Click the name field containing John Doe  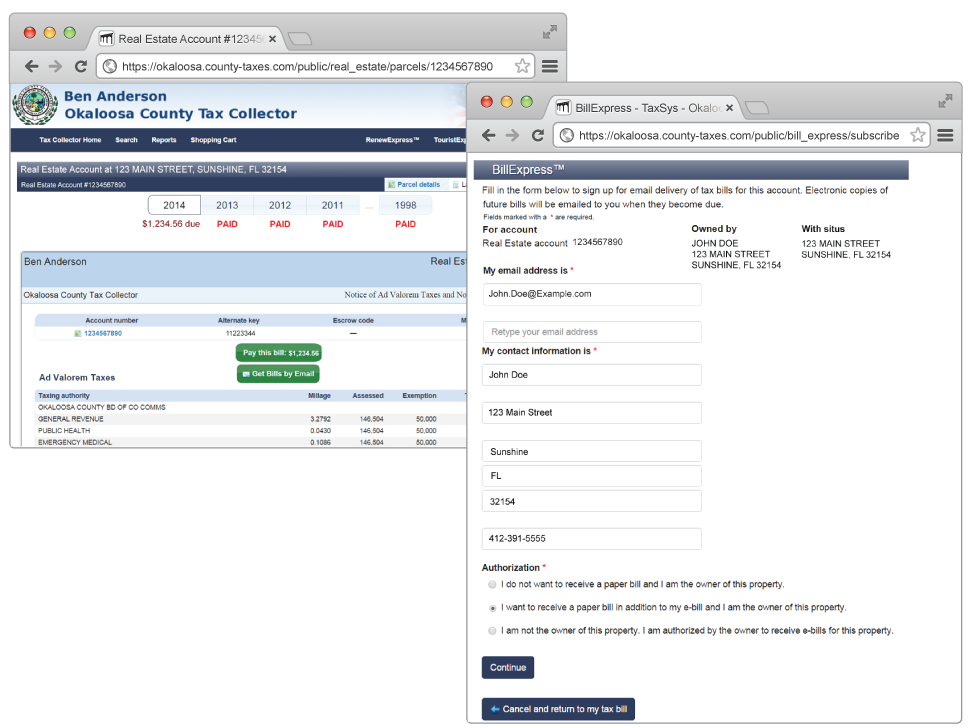pyautogui.click(x=591, y=375)
